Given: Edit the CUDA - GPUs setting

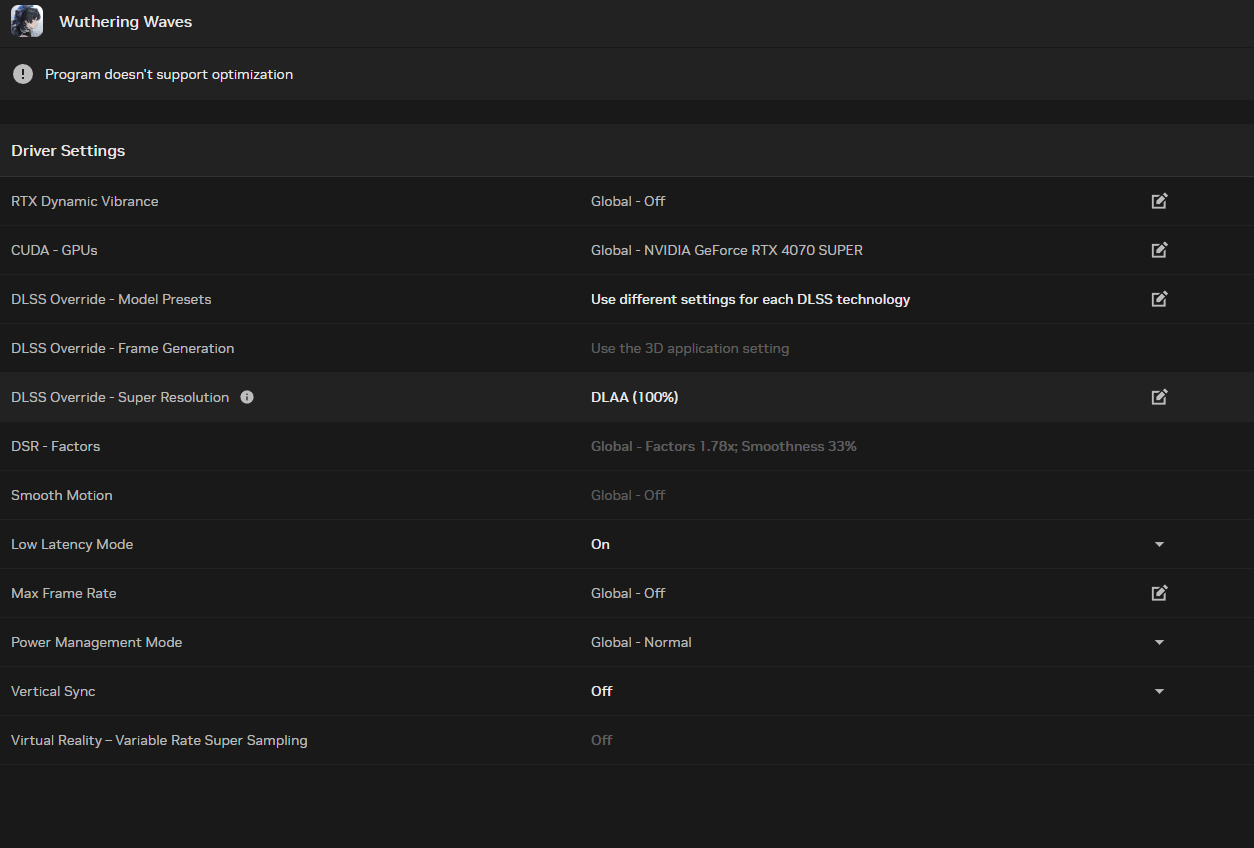Looking at the screenshot, I should click(x=1159, y=250).
